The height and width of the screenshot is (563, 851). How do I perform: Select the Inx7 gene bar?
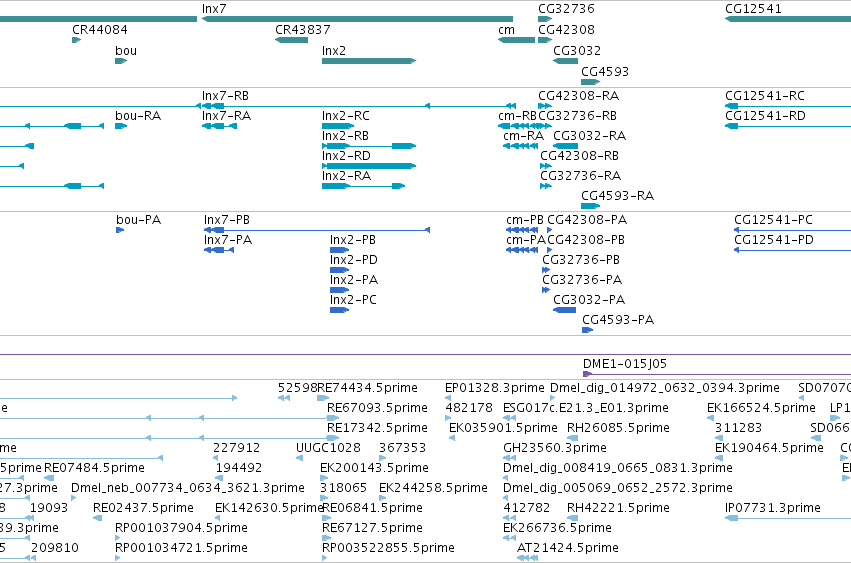(x=357, y=19)
